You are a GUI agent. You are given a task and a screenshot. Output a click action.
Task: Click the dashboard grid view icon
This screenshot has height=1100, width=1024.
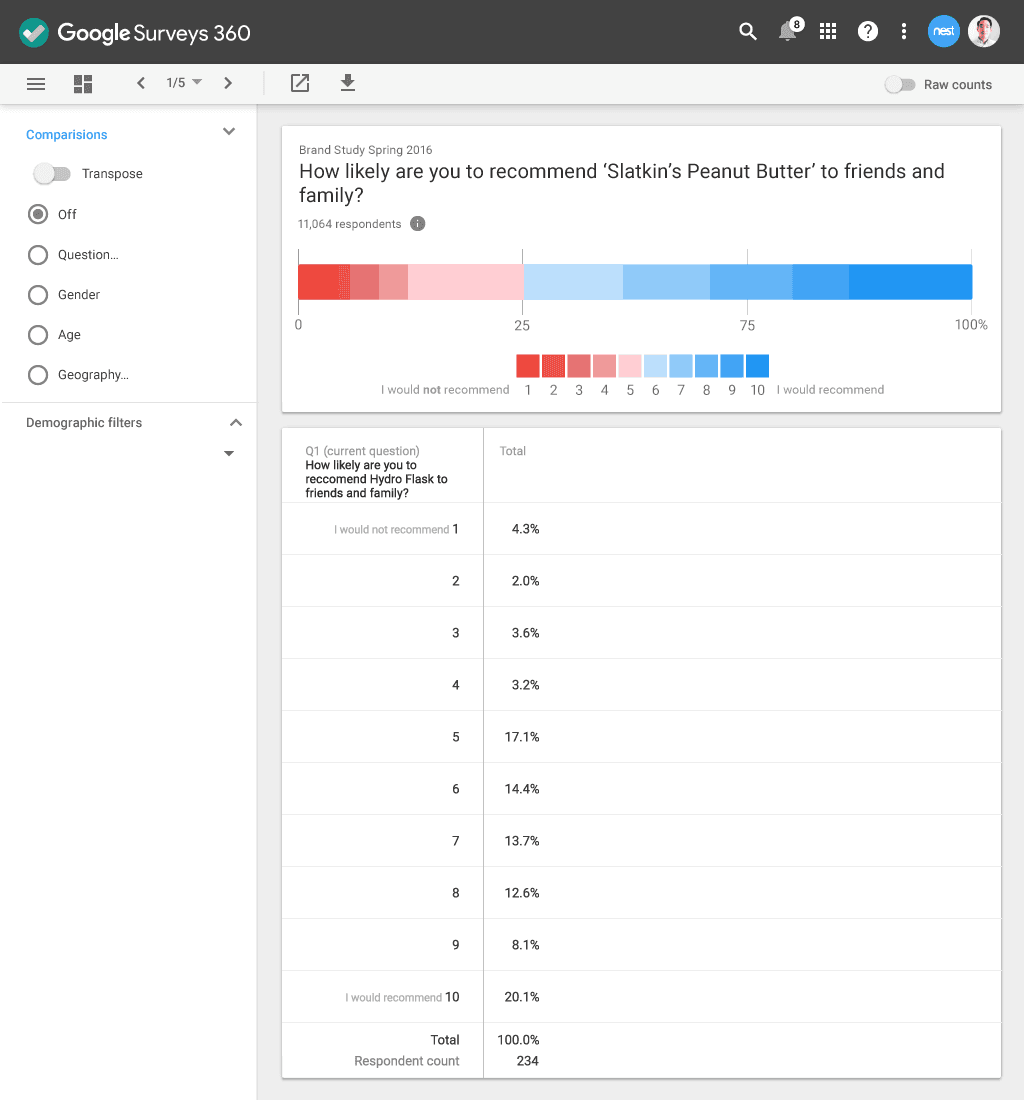(x=83, y=84)
